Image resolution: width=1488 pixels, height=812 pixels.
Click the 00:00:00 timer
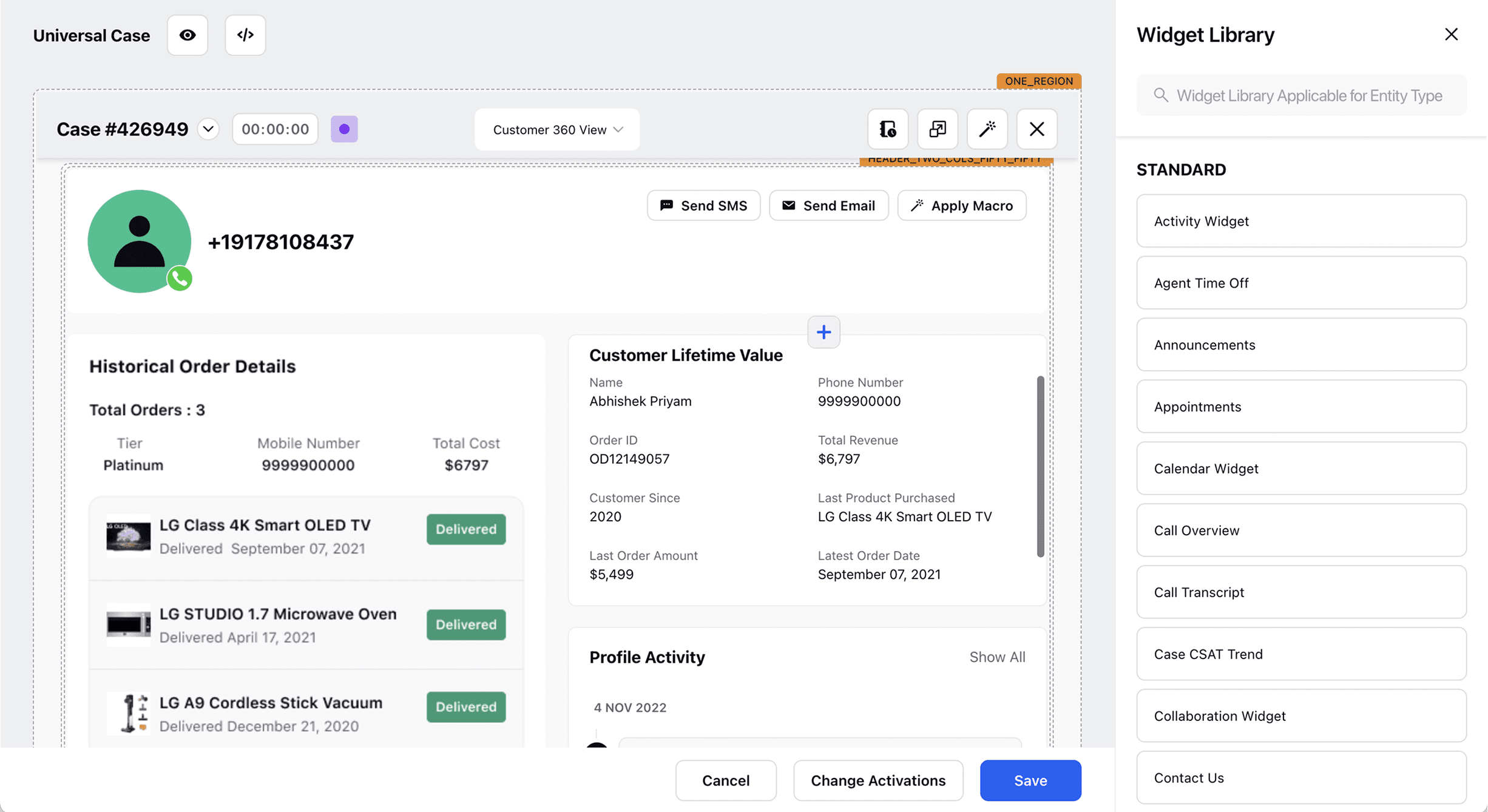tap(275, 129)
